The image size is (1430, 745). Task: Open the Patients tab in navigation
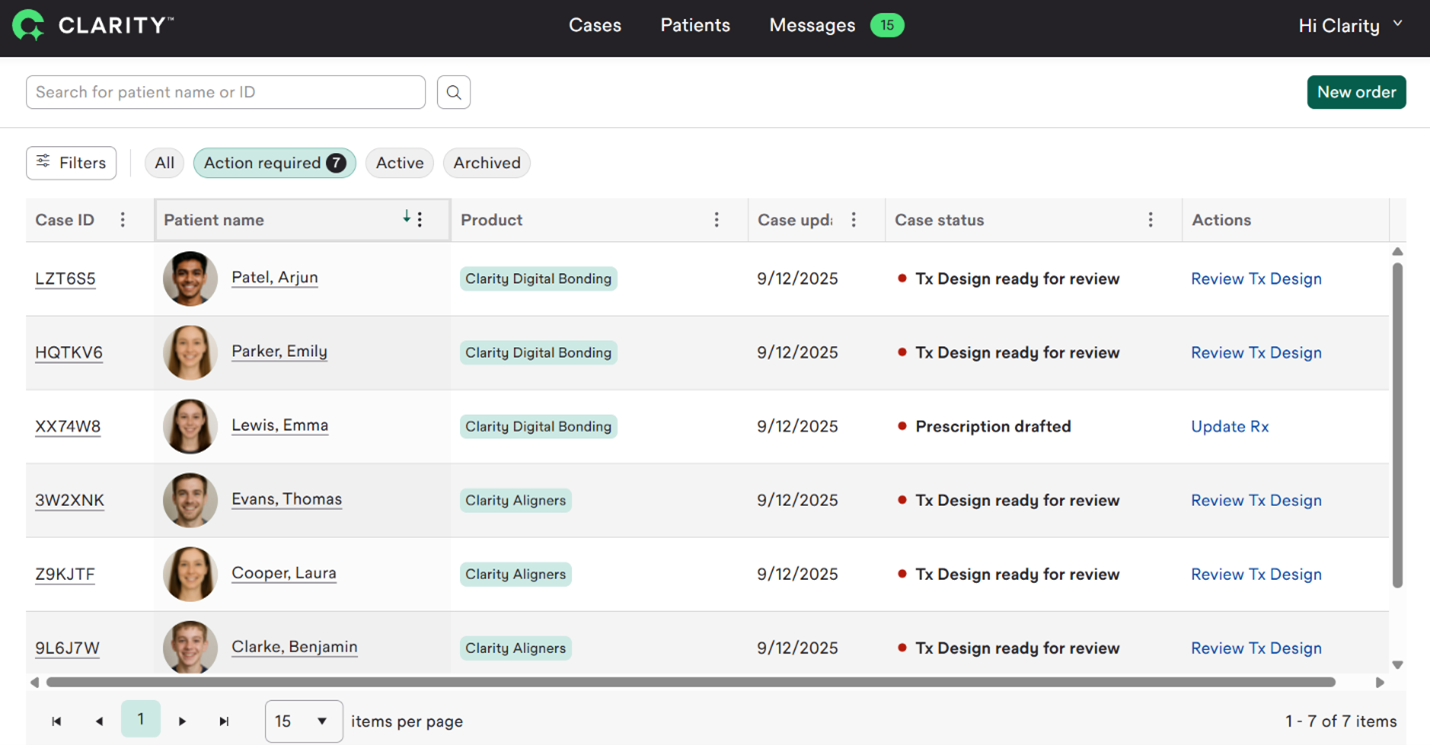tap(695, 26)
